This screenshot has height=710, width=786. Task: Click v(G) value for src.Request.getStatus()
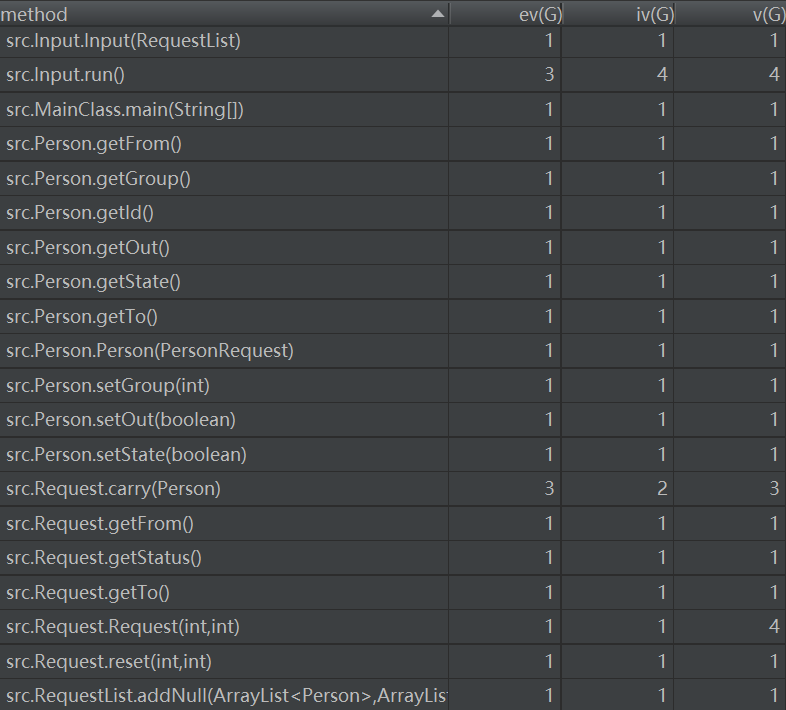(774, 558)
